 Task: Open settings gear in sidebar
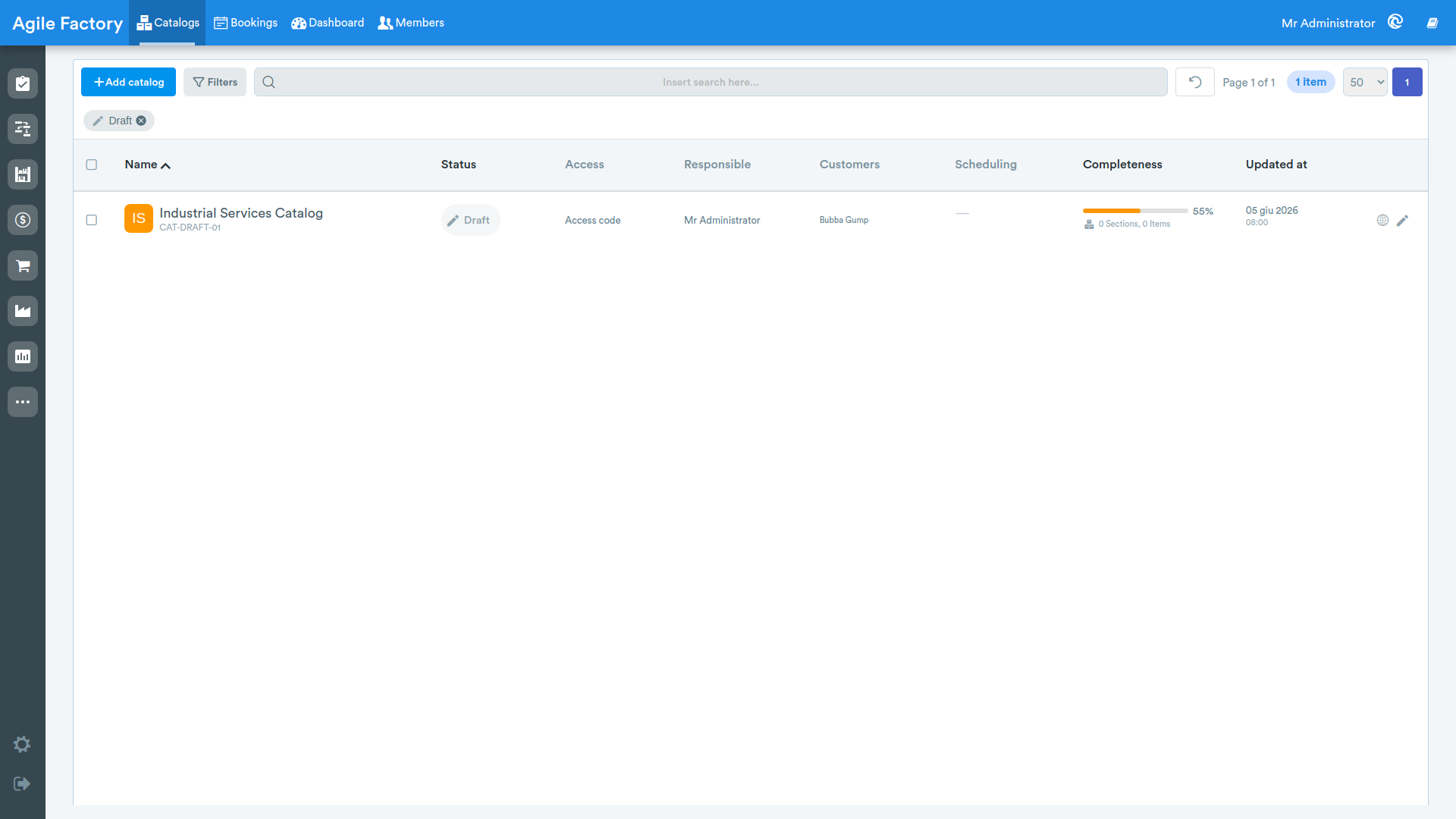[22, 744]
